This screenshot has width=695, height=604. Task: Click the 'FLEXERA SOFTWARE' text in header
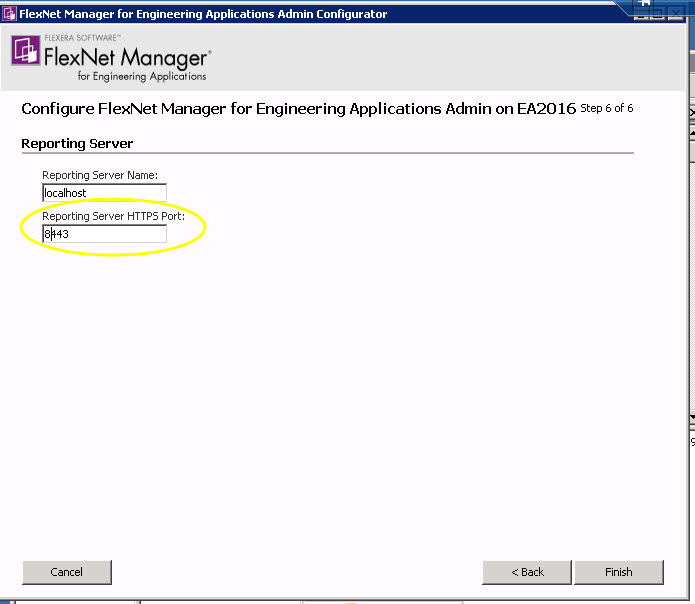(x=82, y=38)
